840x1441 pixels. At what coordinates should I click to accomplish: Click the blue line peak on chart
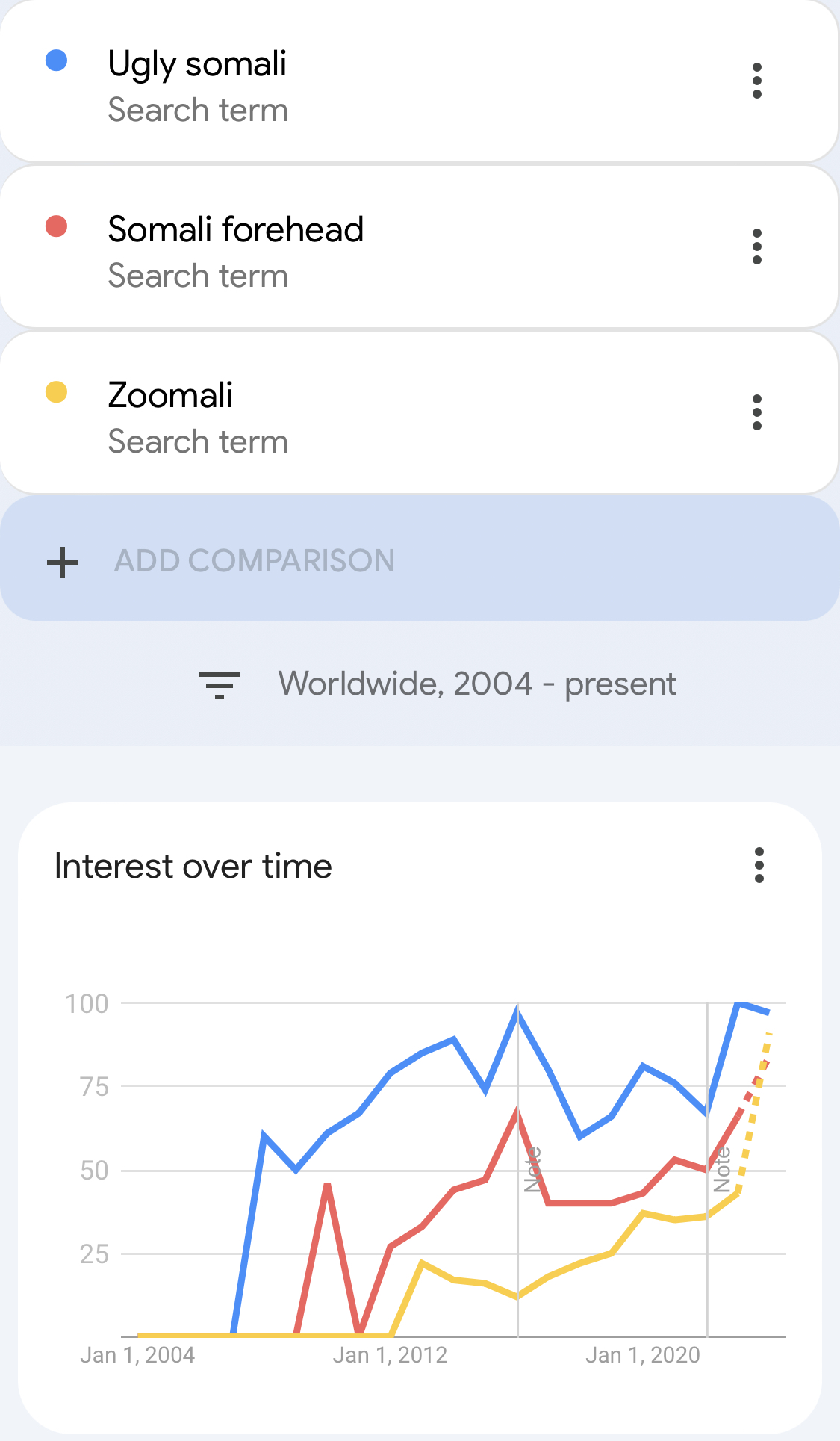(739, 1003)
